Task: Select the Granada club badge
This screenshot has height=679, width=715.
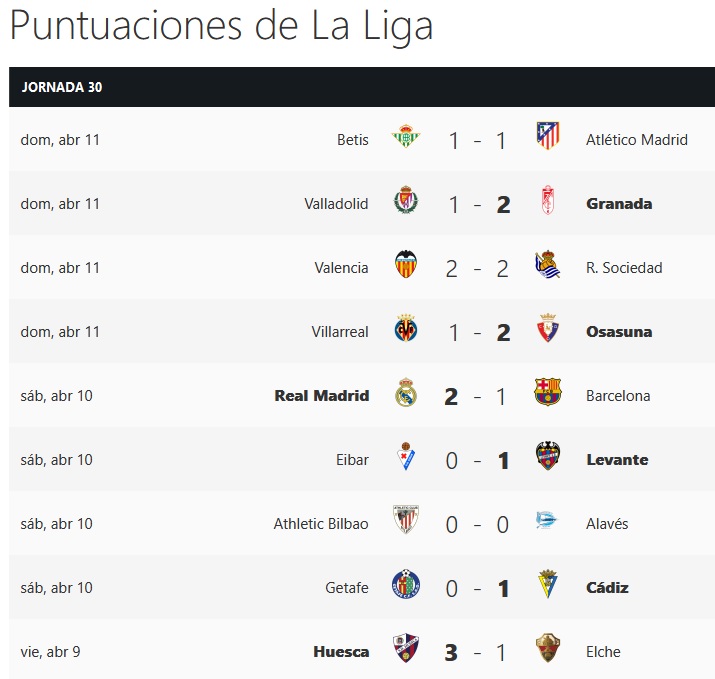Action: (548, 200)
